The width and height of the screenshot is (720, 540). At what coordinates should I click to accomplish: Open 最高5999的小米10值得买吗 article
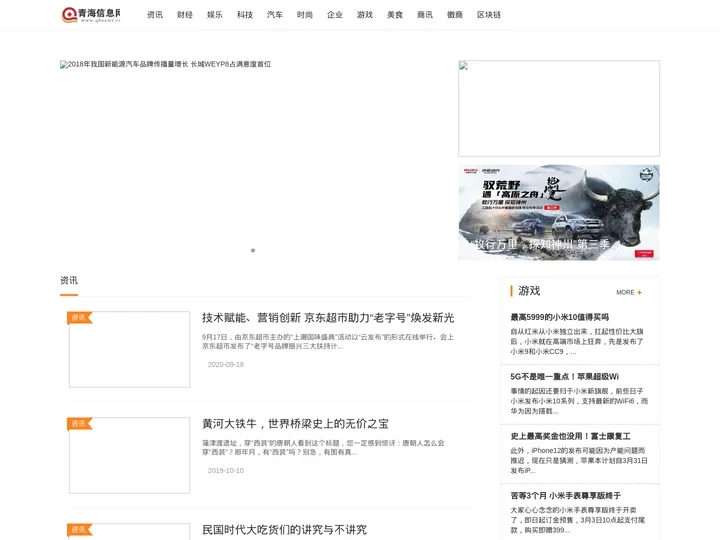pos(559,317)
